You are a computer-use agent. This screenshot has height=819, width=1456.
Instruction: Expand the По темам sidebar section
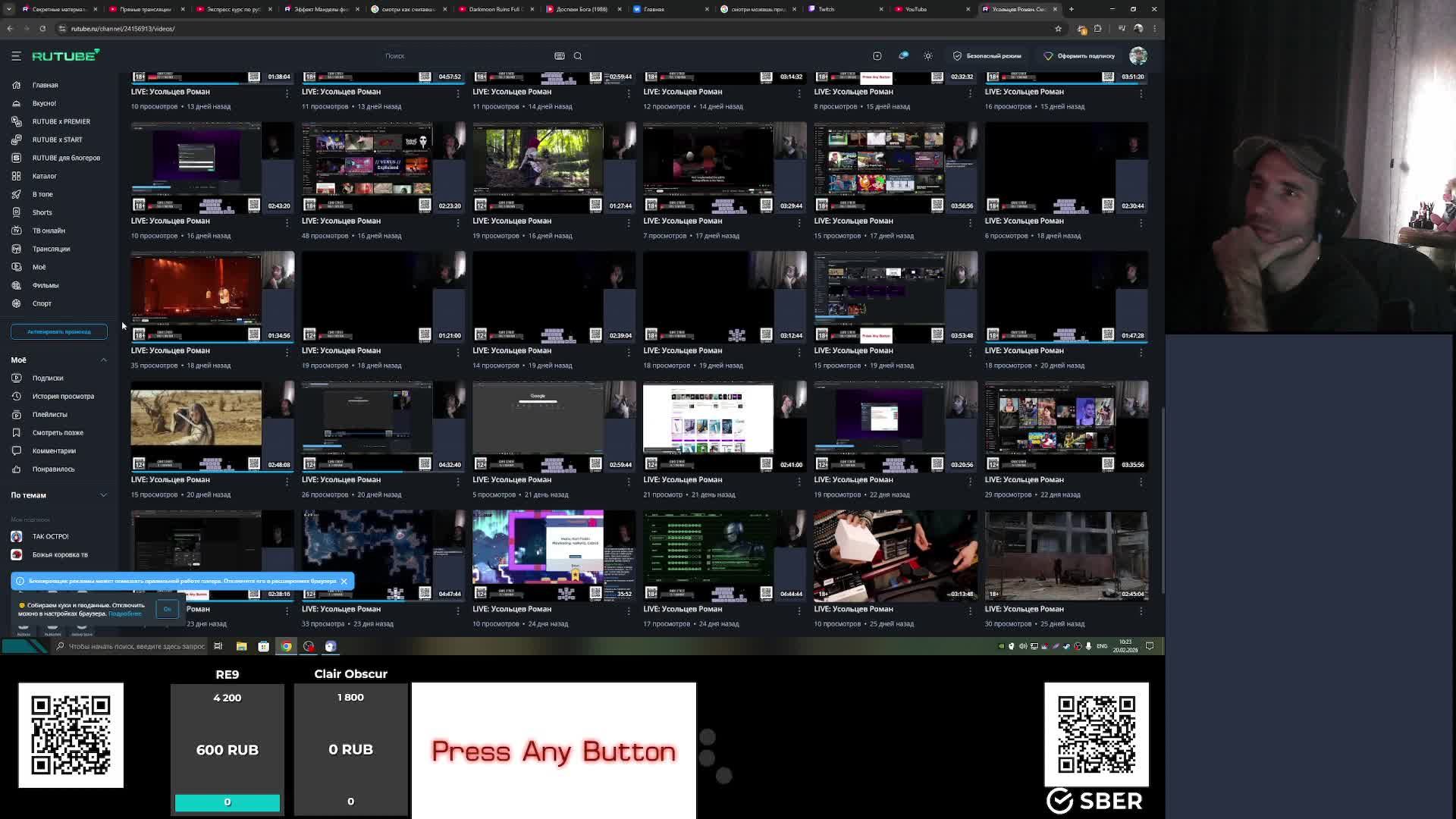[x=104, y=495]
